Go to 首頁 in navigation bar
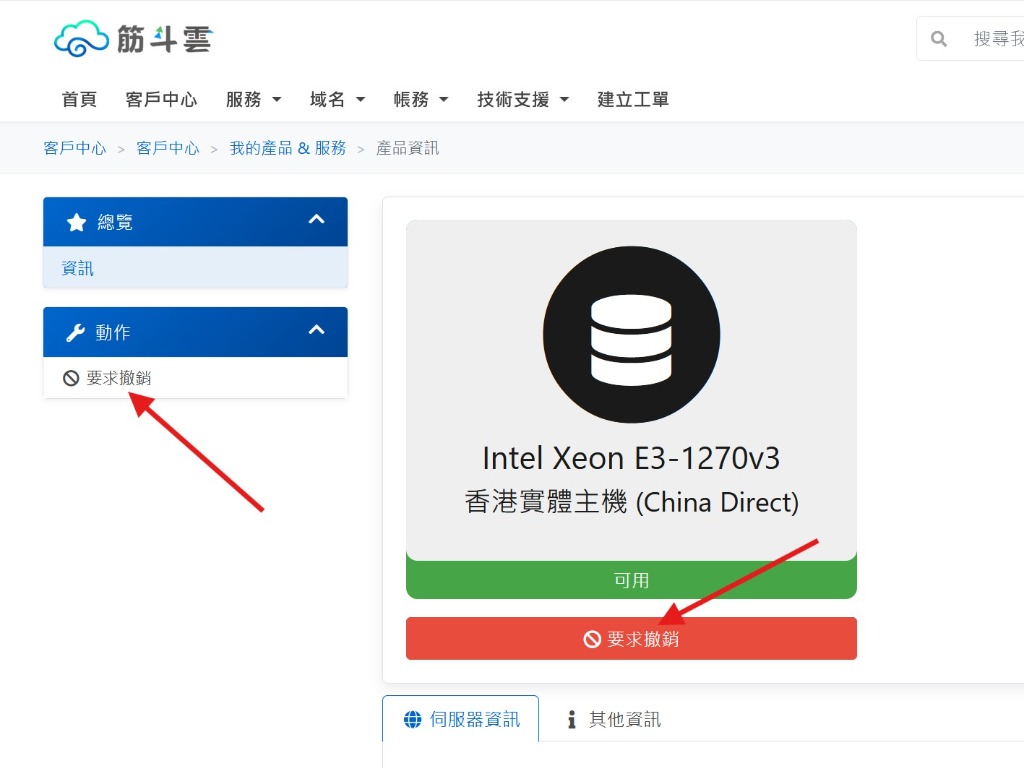 point(79,99)
